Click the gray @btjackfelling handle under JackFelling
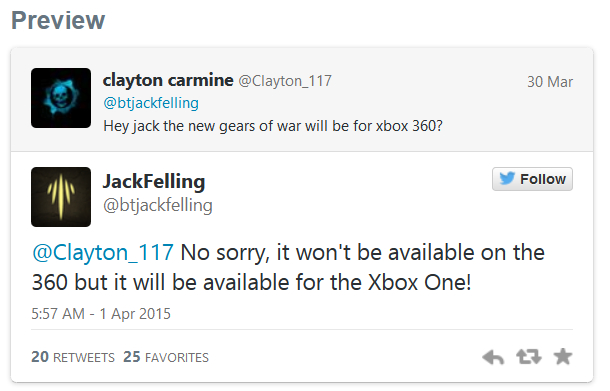 pyautogui.click(x=158, y=205)
